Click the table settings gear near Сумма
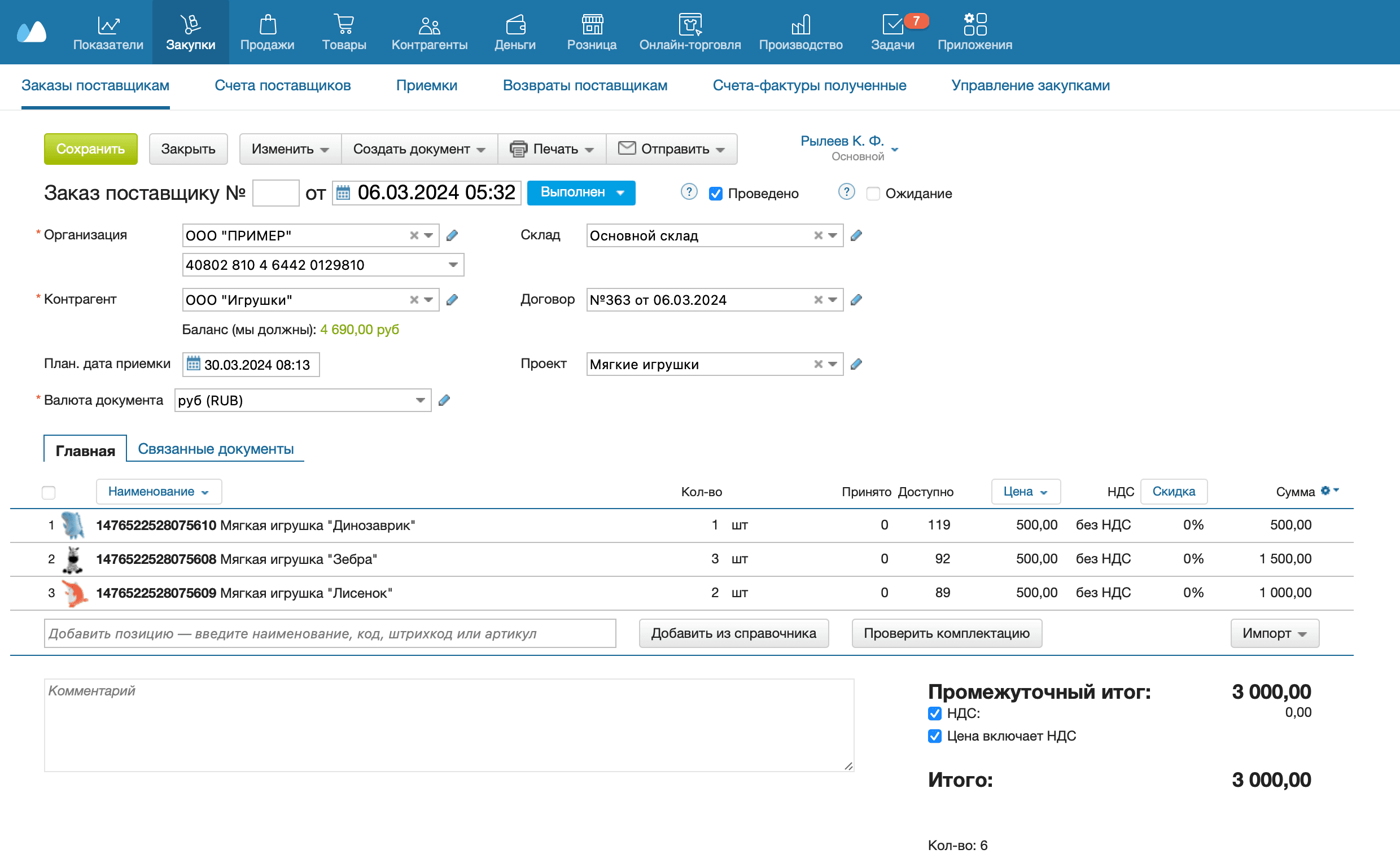 click(1325, 491)
